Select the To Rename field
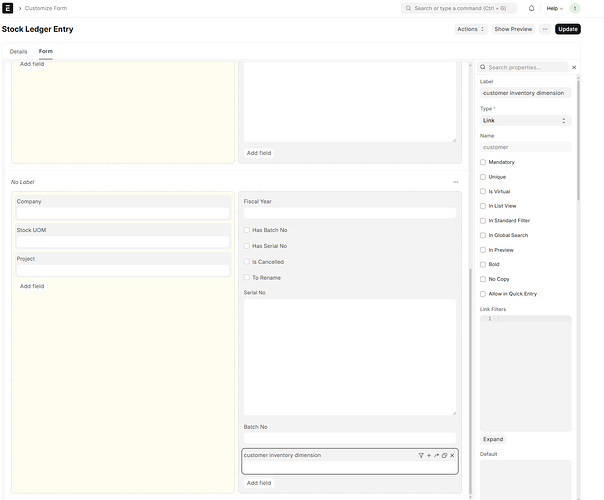Image resolution: width=604 pixels, height=500 pixels. [x=350, y=278]
